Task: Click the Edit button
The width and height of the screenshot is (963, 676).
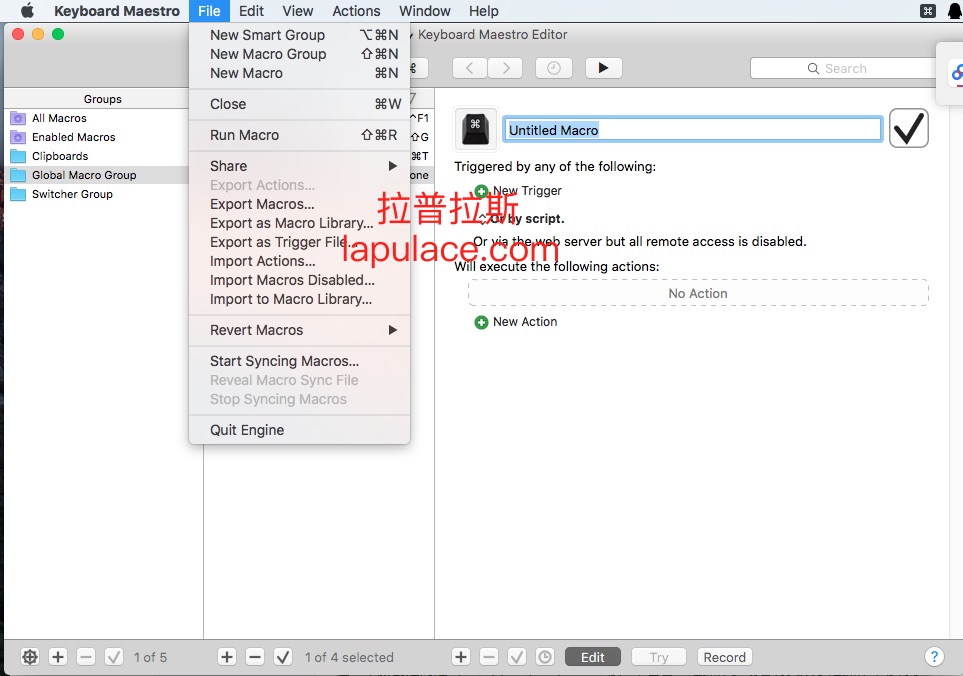Action: point(592,657)
